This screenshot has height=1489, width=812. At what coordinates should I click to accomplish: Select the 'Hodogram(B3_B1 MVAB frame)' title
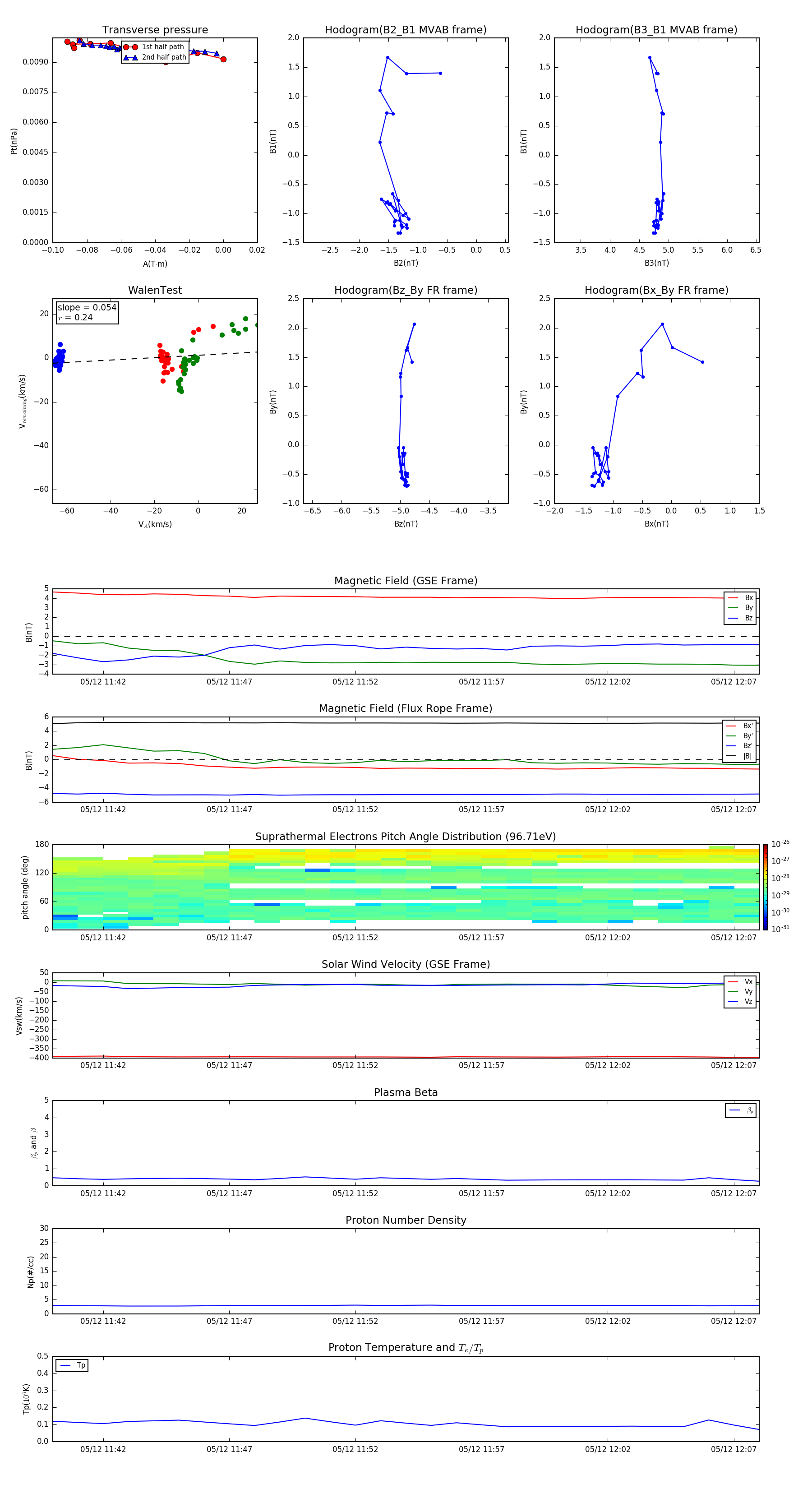pos(656,30)
